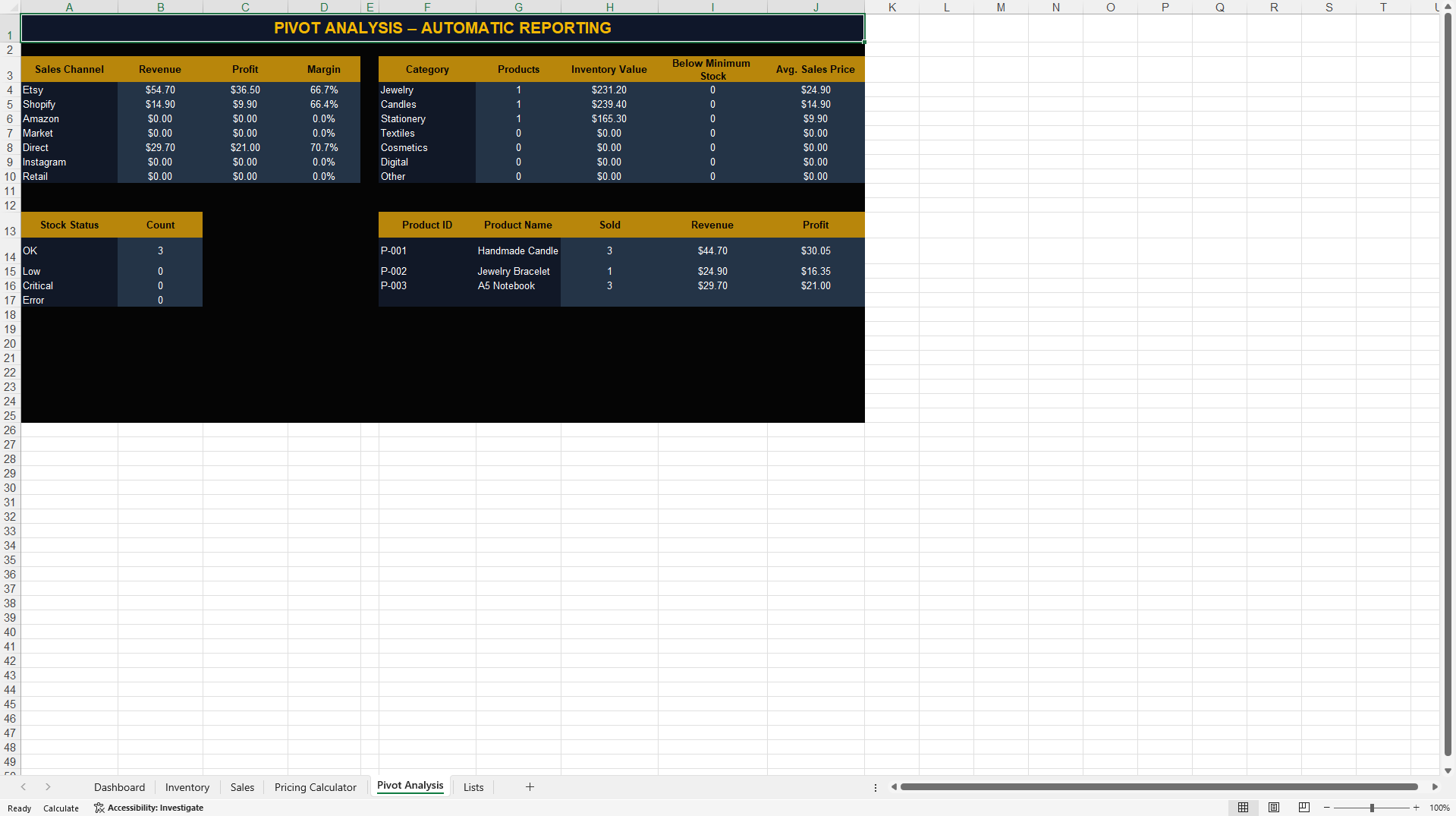Click horizontal scrollbar left arrow
Image resolution: width=1456 pixels, height=816 pixels.
pos(894,787)
